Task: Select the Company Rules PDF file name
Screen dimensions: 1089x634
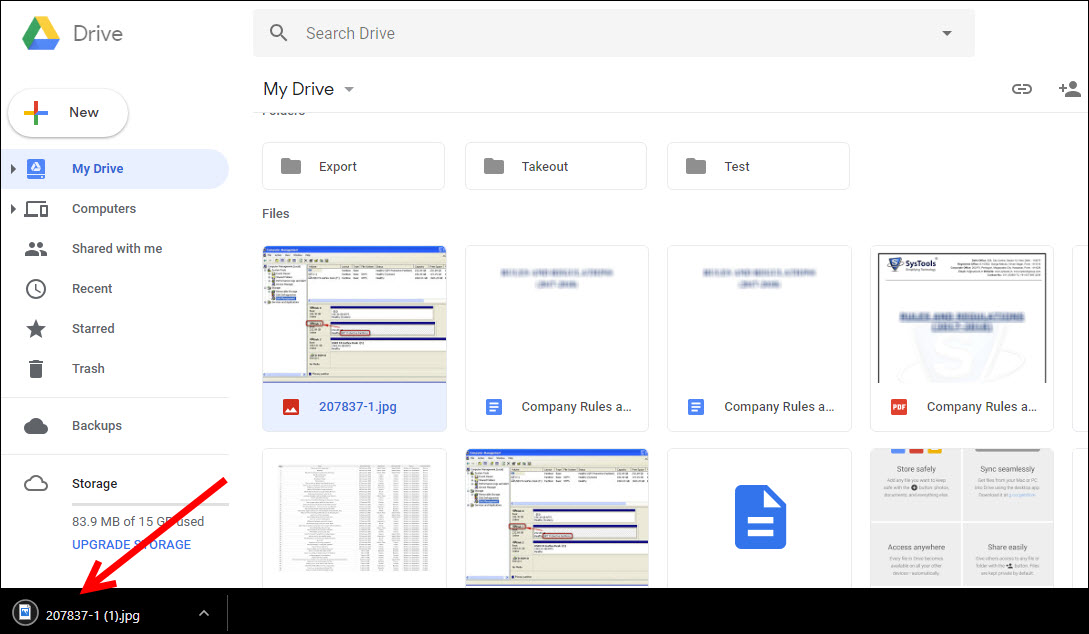Action: (x=981, y=407)
